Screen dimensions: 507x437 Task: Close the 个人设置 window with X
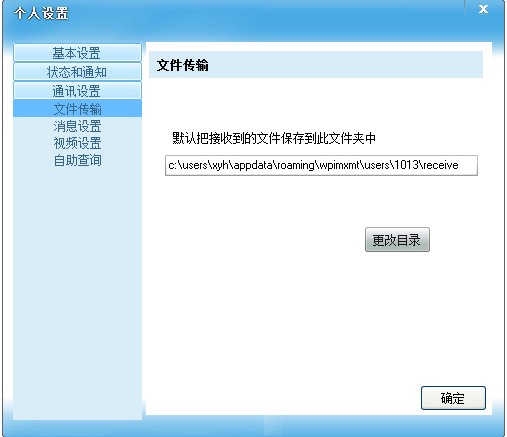(x=483, y=9)
